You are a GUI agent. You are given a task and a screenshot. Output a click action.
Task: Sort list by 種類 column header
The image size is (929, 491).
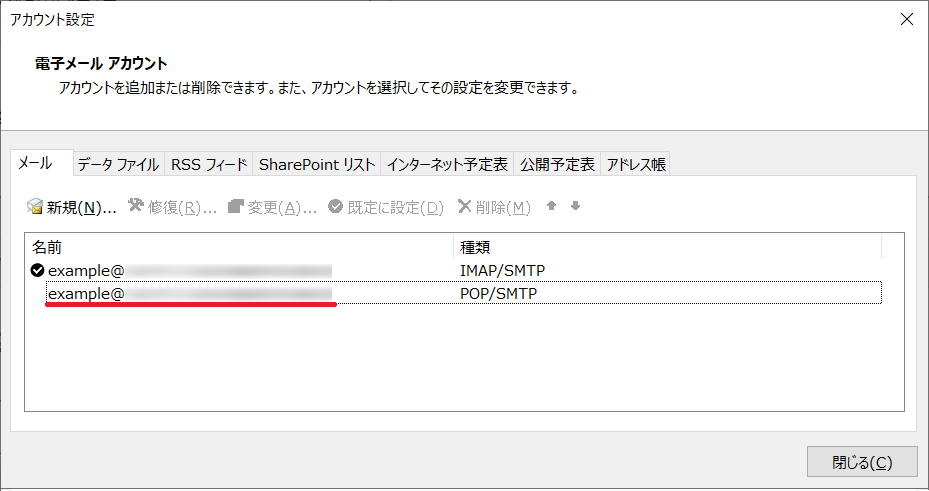(x=667, y=246)
